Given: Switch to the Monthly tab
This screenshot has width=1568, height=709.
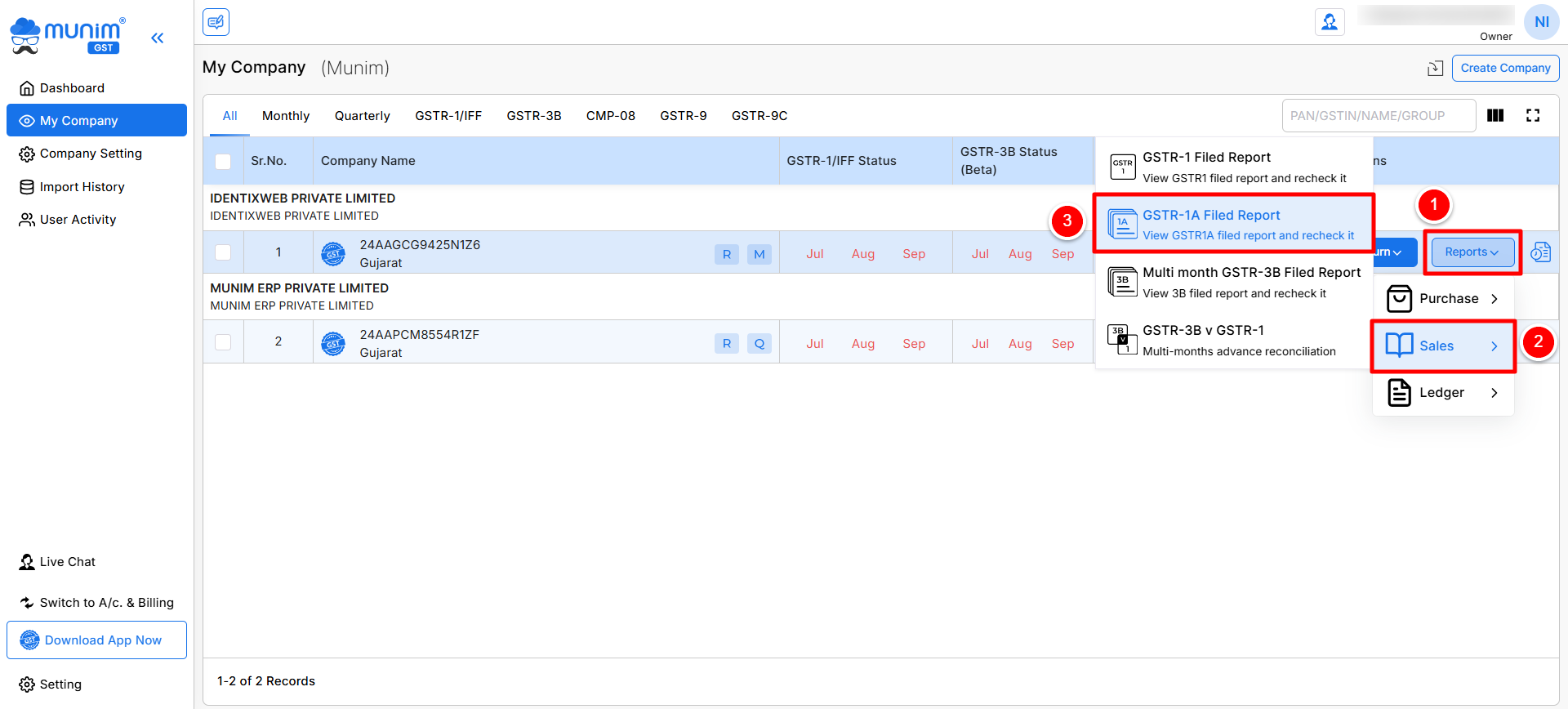Looking at the screenshot, I should click(x=286, y=116).
